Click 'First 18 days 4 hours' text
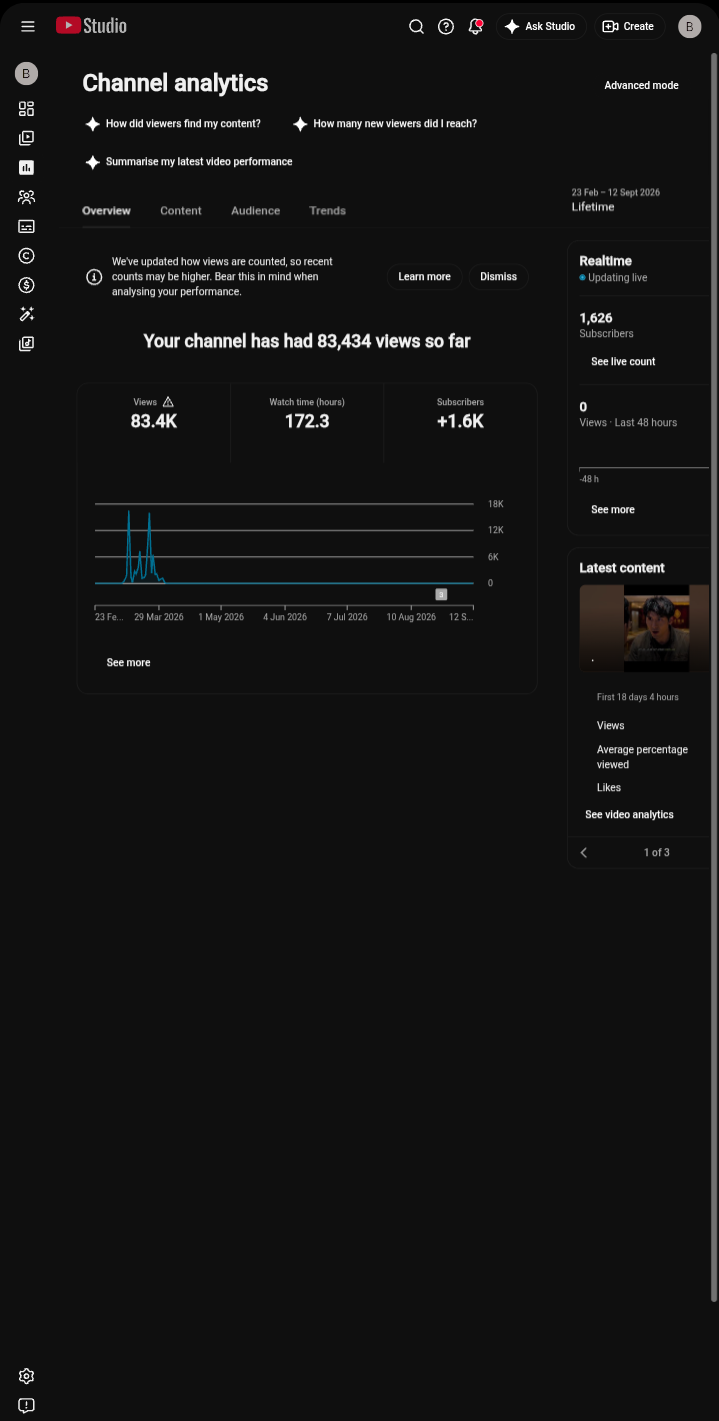Viewport: 719px width, 1421px height. pyautogui.click(x=638, y=697)
